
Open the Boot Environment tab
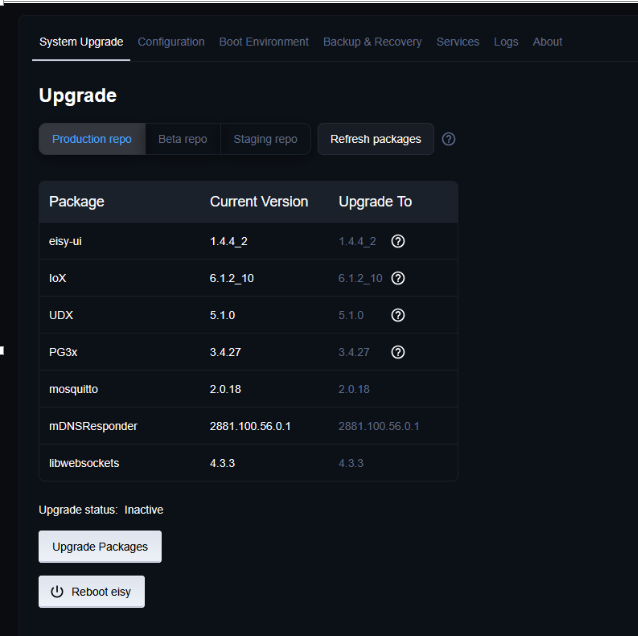coord(264,42)
